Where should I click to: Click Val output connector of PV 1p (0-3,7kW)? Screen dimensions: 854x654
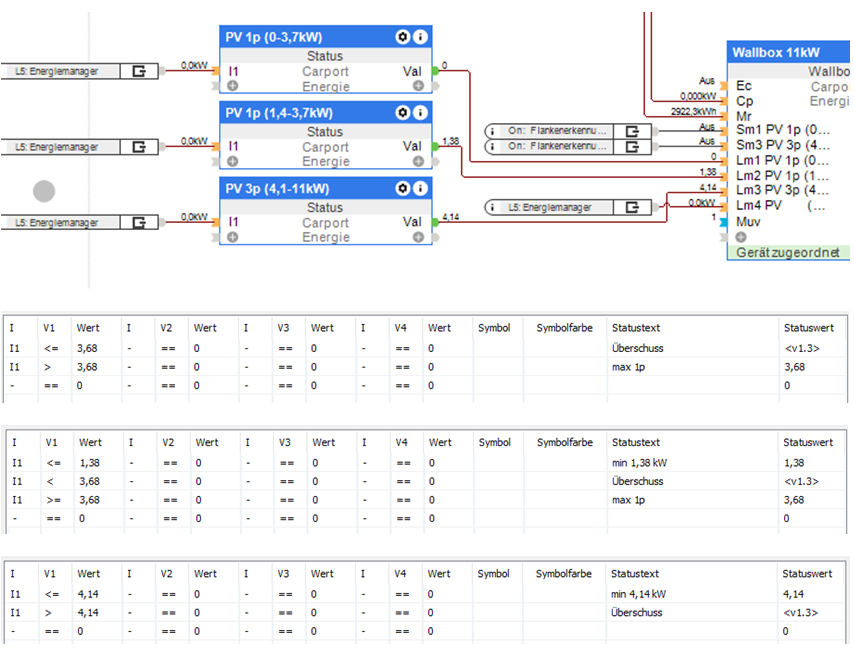(435, 71)
